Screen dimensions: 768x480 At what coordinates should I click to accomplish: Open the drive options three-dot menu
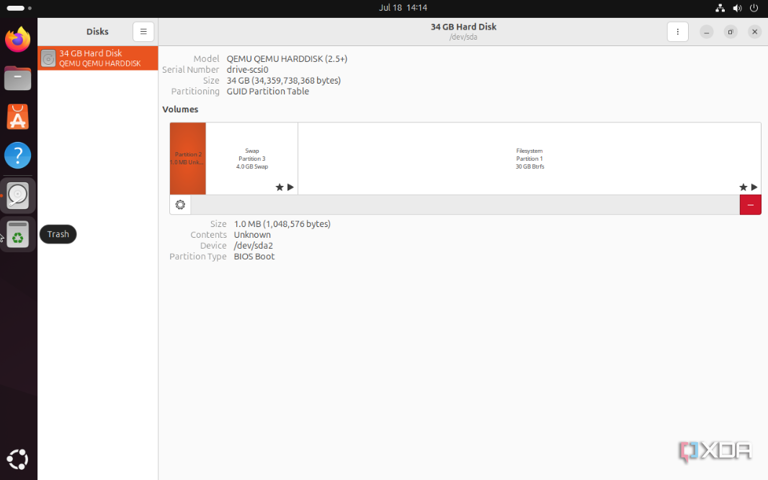coord(677,32)
